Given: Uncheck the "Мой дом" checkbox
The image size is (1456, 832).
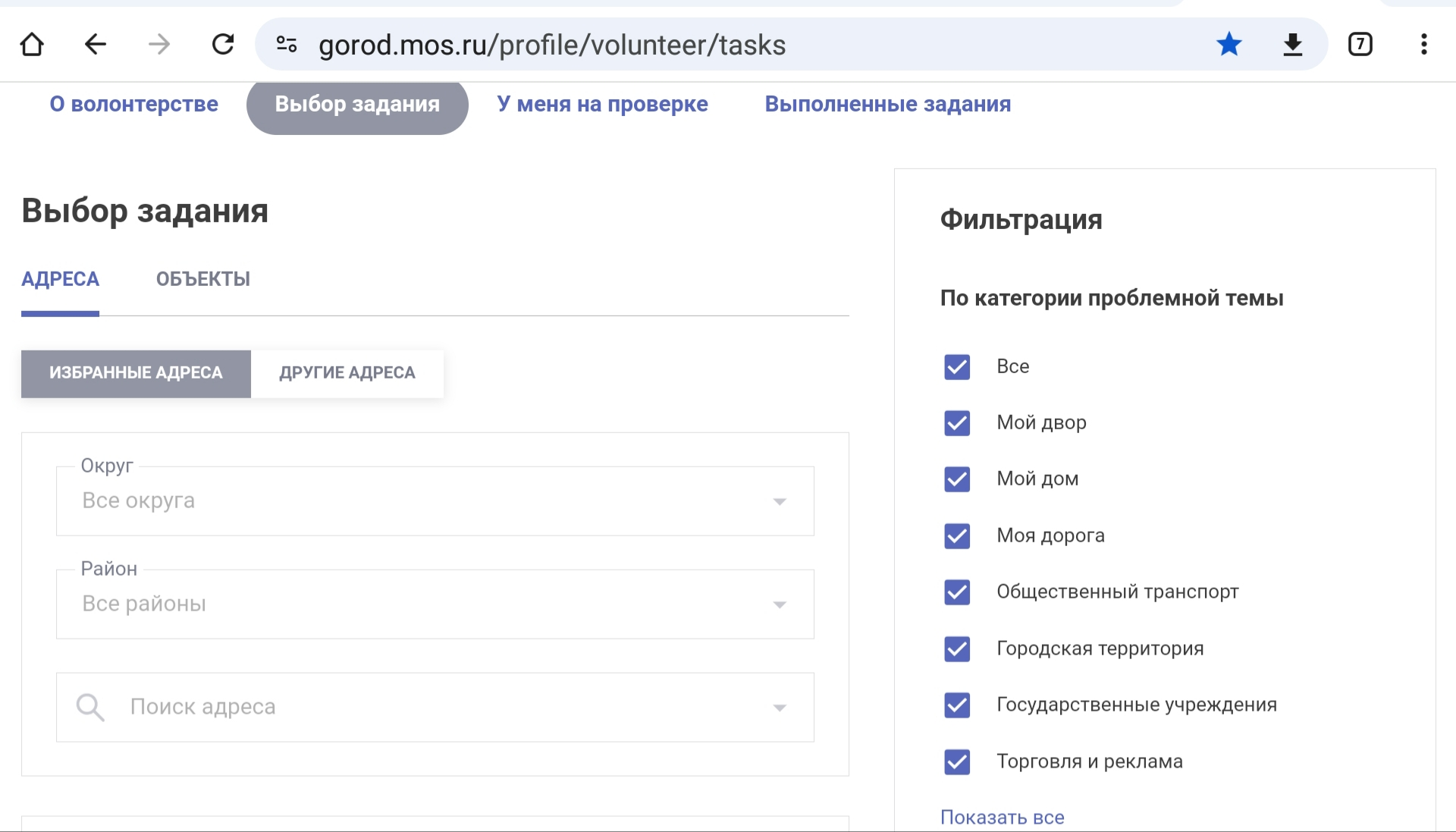Looking at the screenshot, I should coord(957,479).
